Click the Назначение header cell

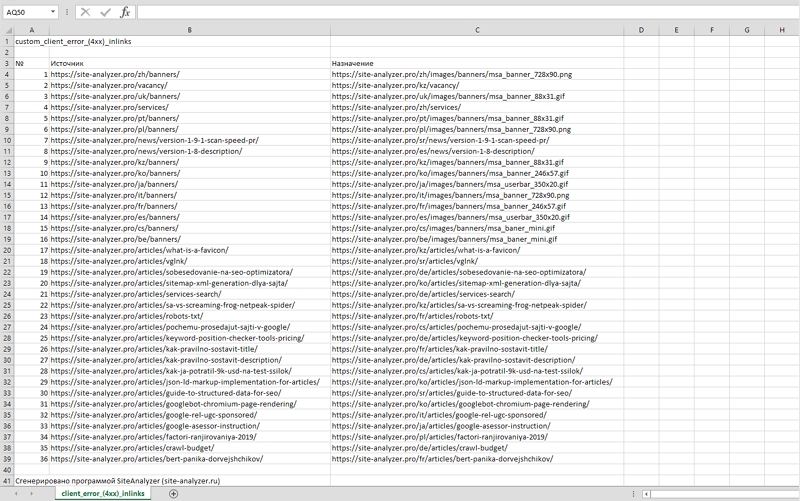coord(477,63)
